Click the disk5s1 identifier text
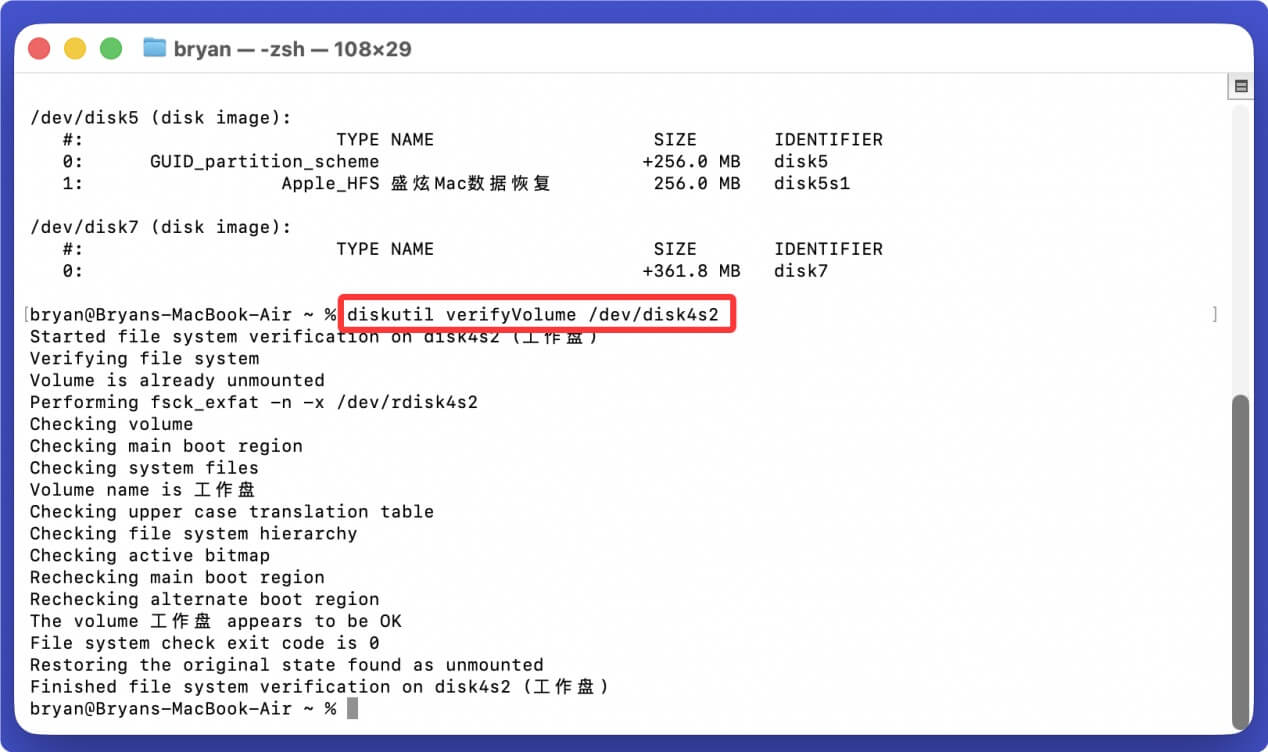Viewport: 1268px width, 752px height. [811, 183]
